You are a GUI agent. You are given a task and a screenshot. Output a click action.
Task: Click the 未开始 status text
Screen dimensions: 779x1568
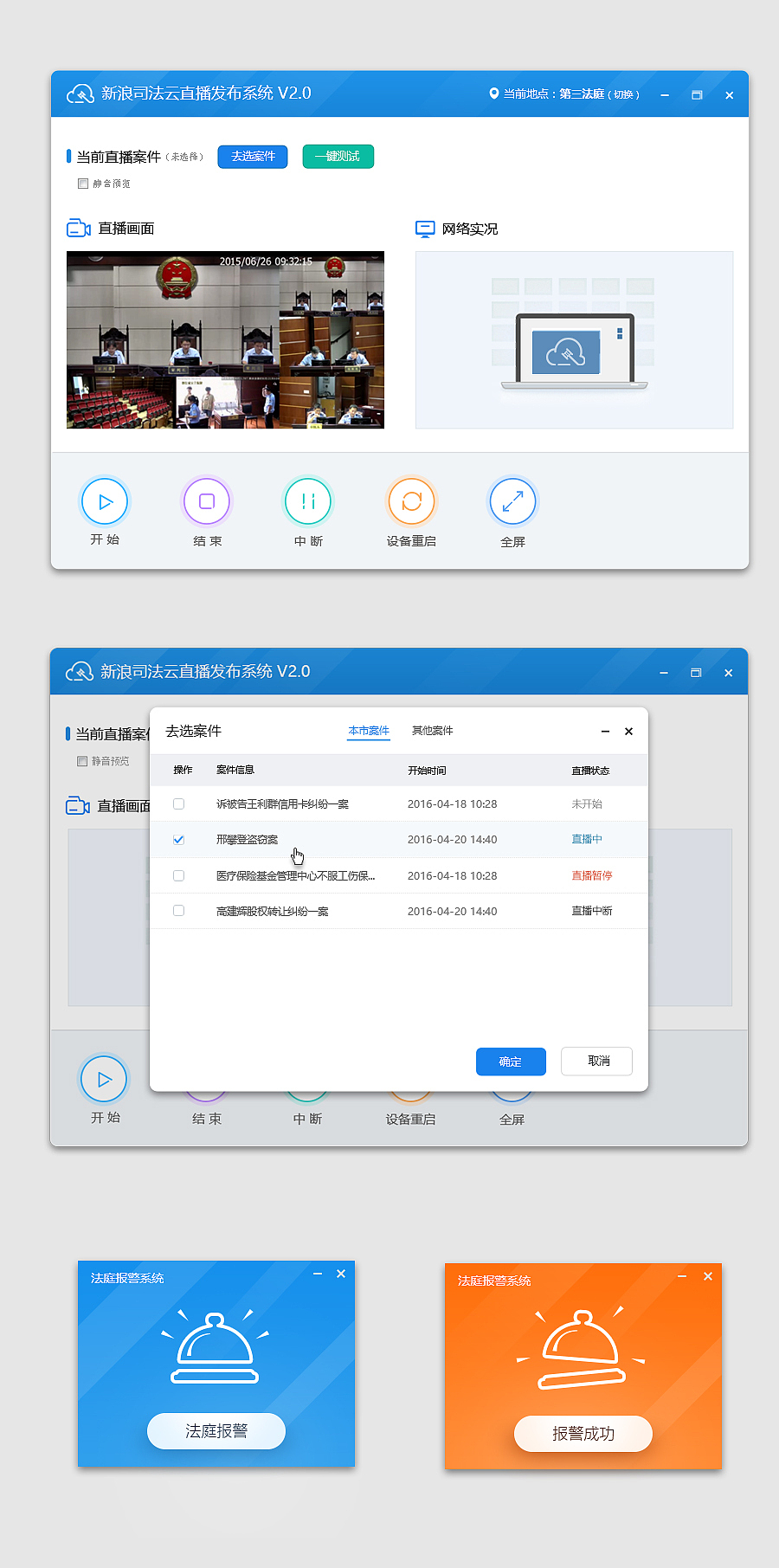pyautogui.click(x=587, y=803)
